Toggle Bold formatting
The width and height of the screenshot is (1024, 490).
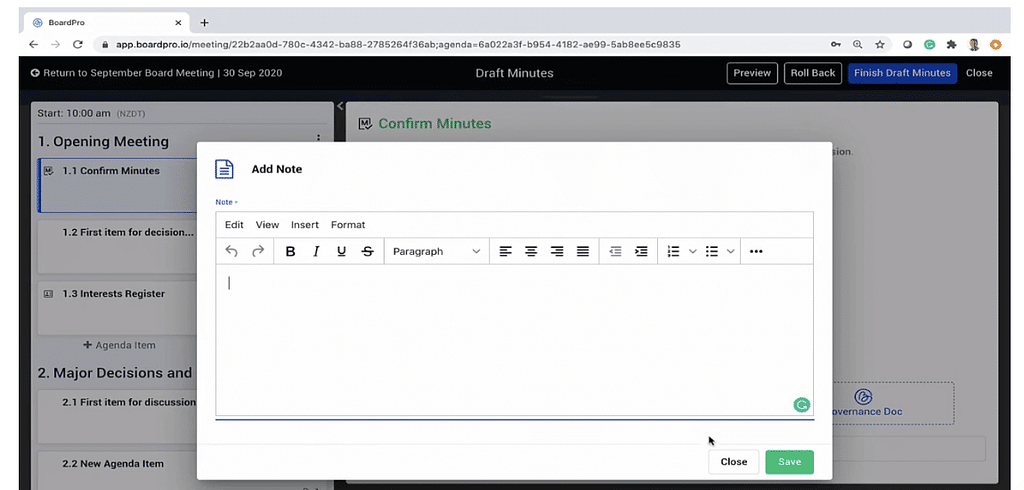(x=290, y=251)
